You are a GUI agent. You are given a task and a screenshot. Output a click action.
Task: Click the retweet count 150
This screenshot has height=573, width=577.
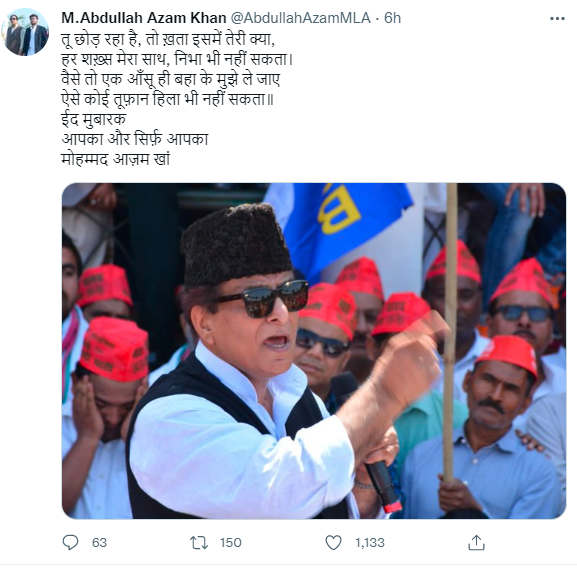click(231, 543)
